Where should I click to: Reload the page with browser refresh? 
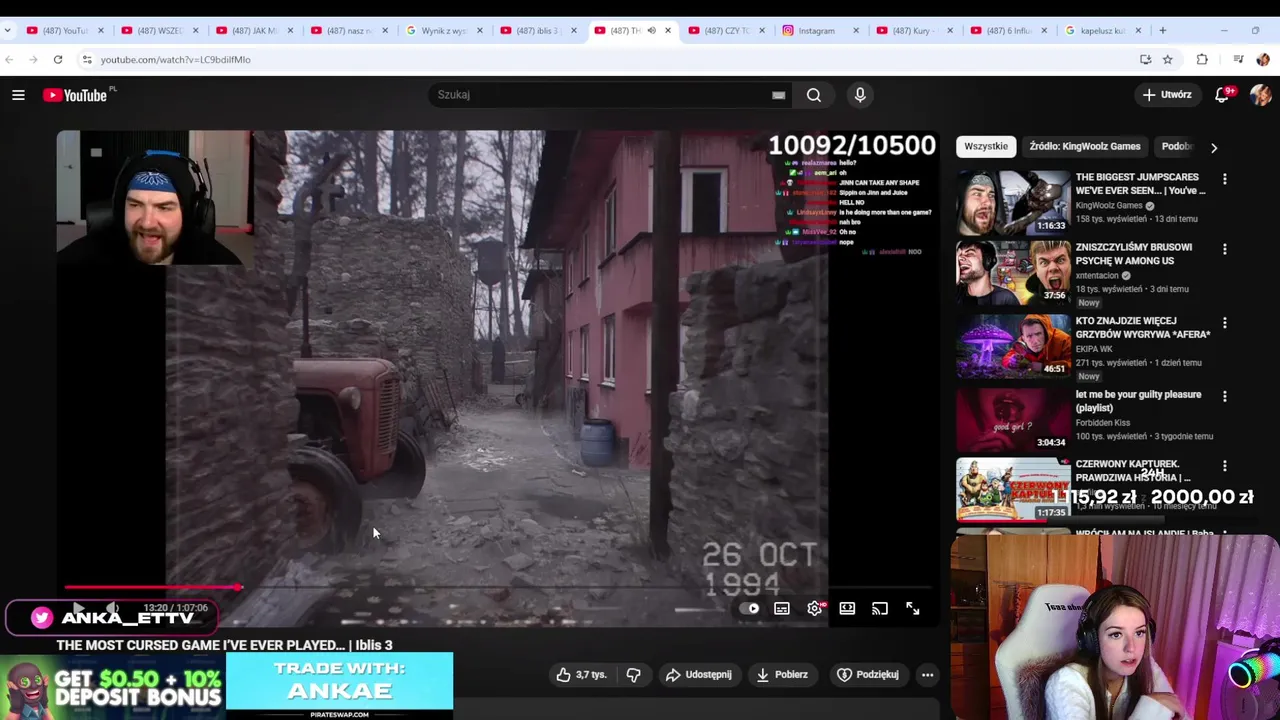point(58,60)
